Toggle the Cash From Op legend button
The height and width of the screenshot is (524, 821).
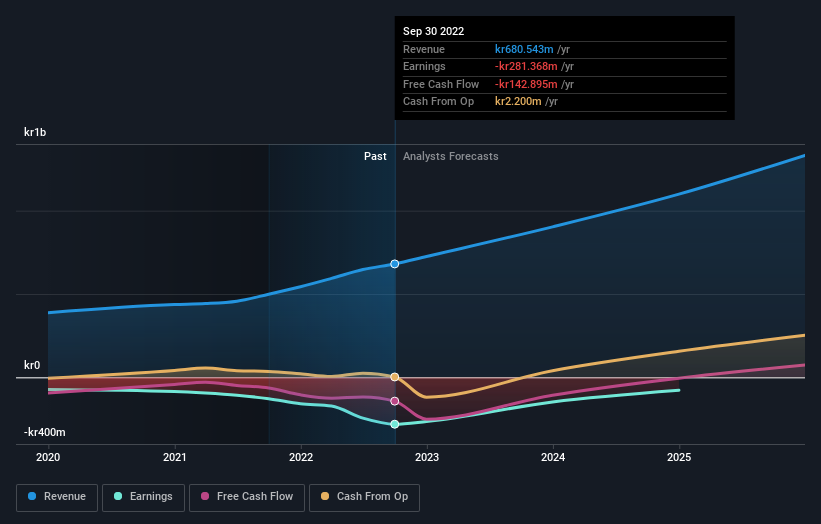pos(364,497)
